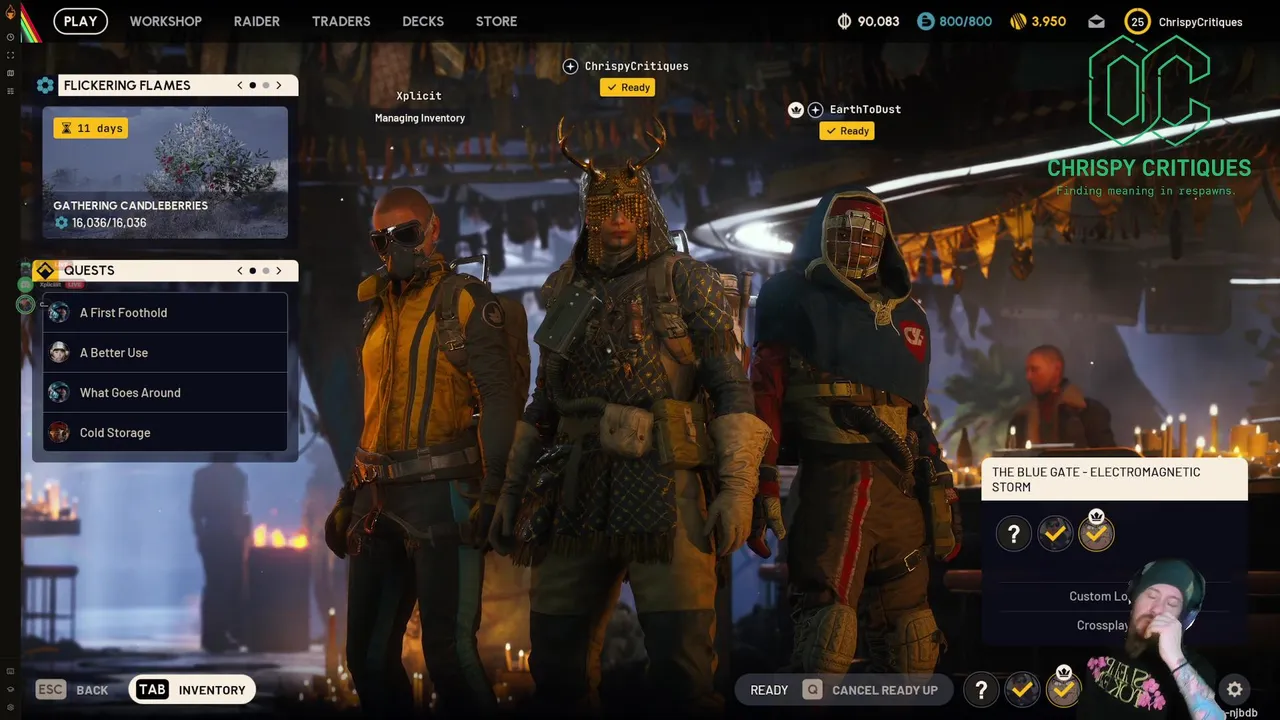This screenshot has height=720, width=1280.
Task: Click ESC Back button
Action: pyautogui.click(x=72, y=689)
